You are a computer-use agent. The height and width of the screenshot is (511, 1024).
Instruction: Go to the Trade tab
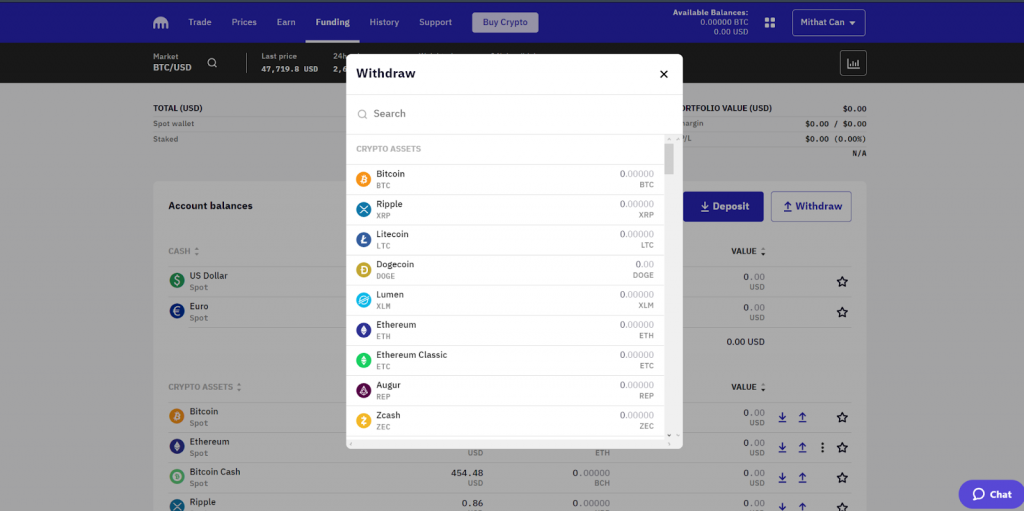pyautogui.click(x=200, y=22)
